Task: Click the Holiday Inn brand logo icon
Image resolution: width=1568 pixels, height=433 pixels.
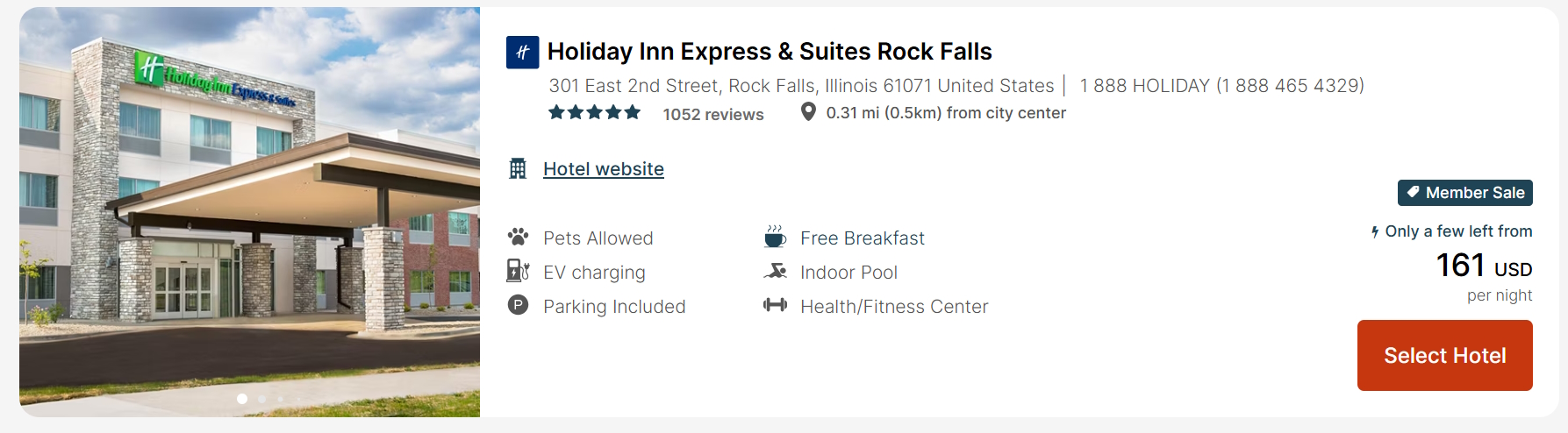Action: [x=522, y=52]
